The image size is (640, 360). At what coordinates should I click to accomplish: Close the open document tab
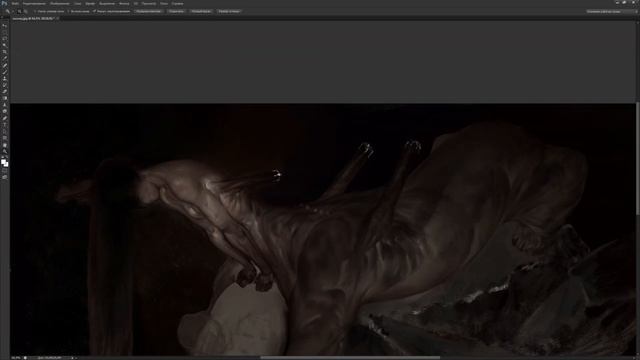click(58, 18)
